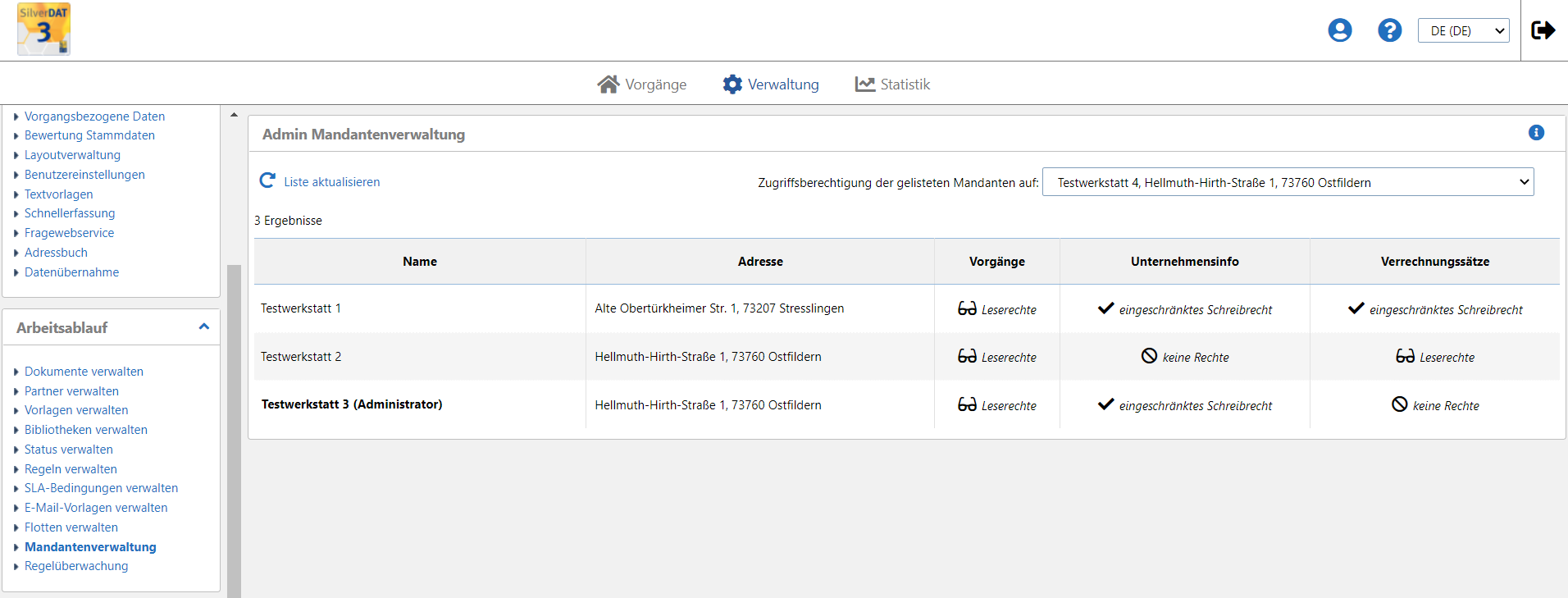1568x598 pixels.
Task: Click the ban icon in Testwerkstatt 3 Verrechnungssätze
Action: [1400, 404]
